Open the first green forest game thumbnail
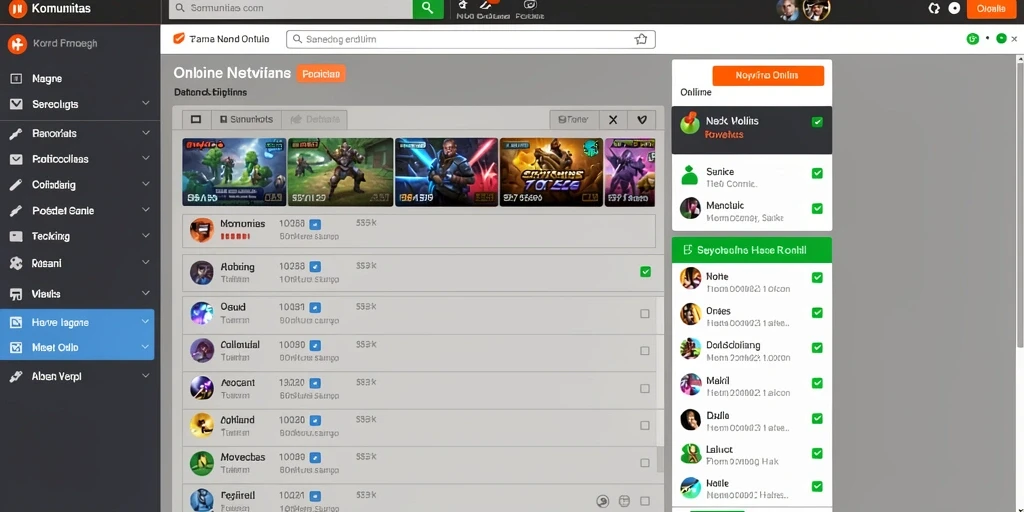This screenshot has height=512, width=1024. pyautogui.click(x=234, y=172)
